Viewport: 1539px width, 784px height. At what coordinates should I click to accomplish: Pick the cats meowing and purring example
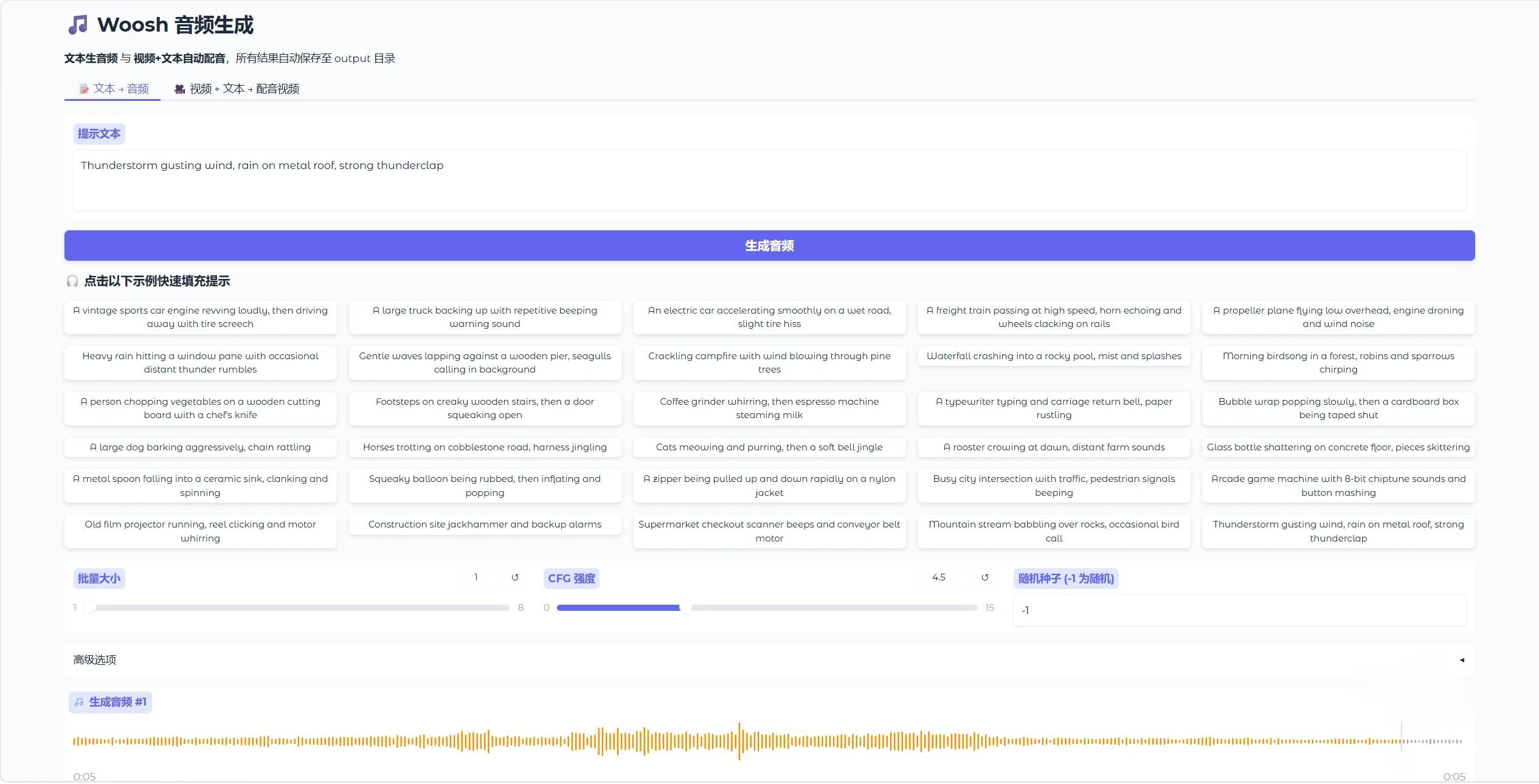point(769,447)
